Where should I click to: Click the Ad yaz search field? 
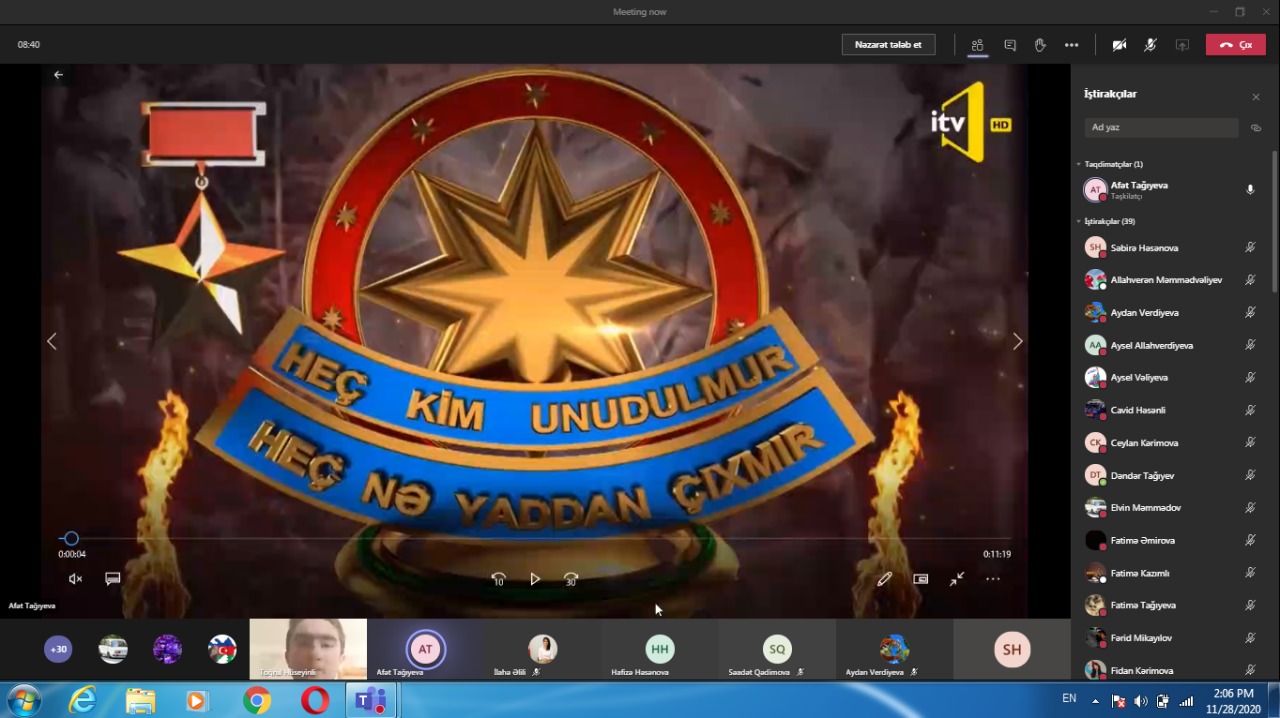[1161, 127]
